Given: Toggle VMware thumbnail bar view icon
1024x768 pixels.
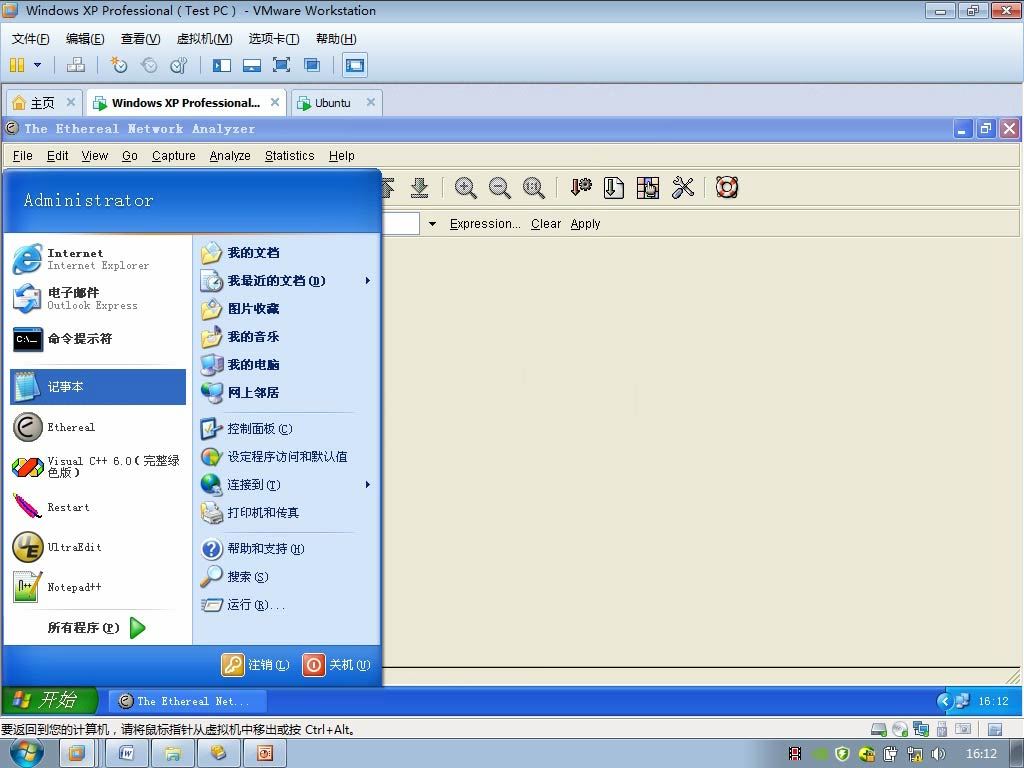Looking at the screenshot, I should click(252, 65).
